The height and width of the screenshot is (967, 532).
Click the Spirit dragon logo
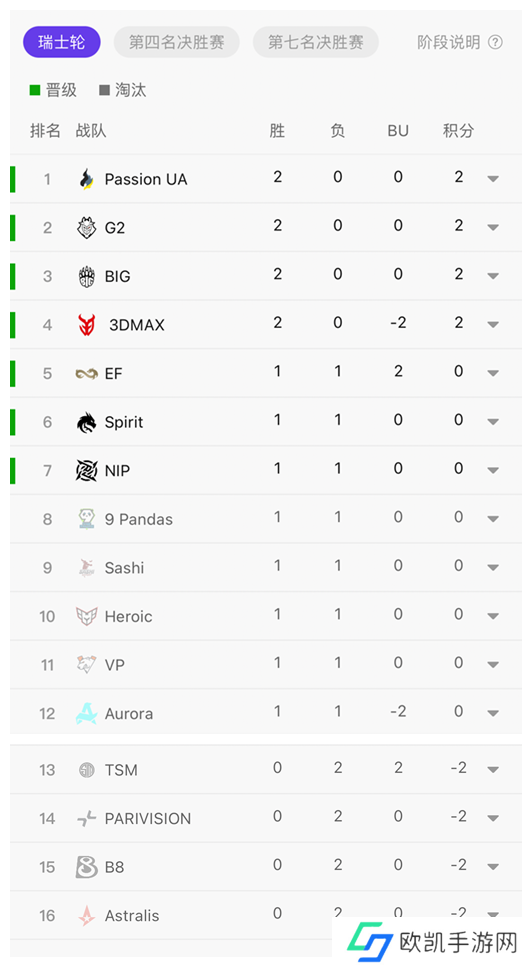pyautogui.click(x=87, y=422)
